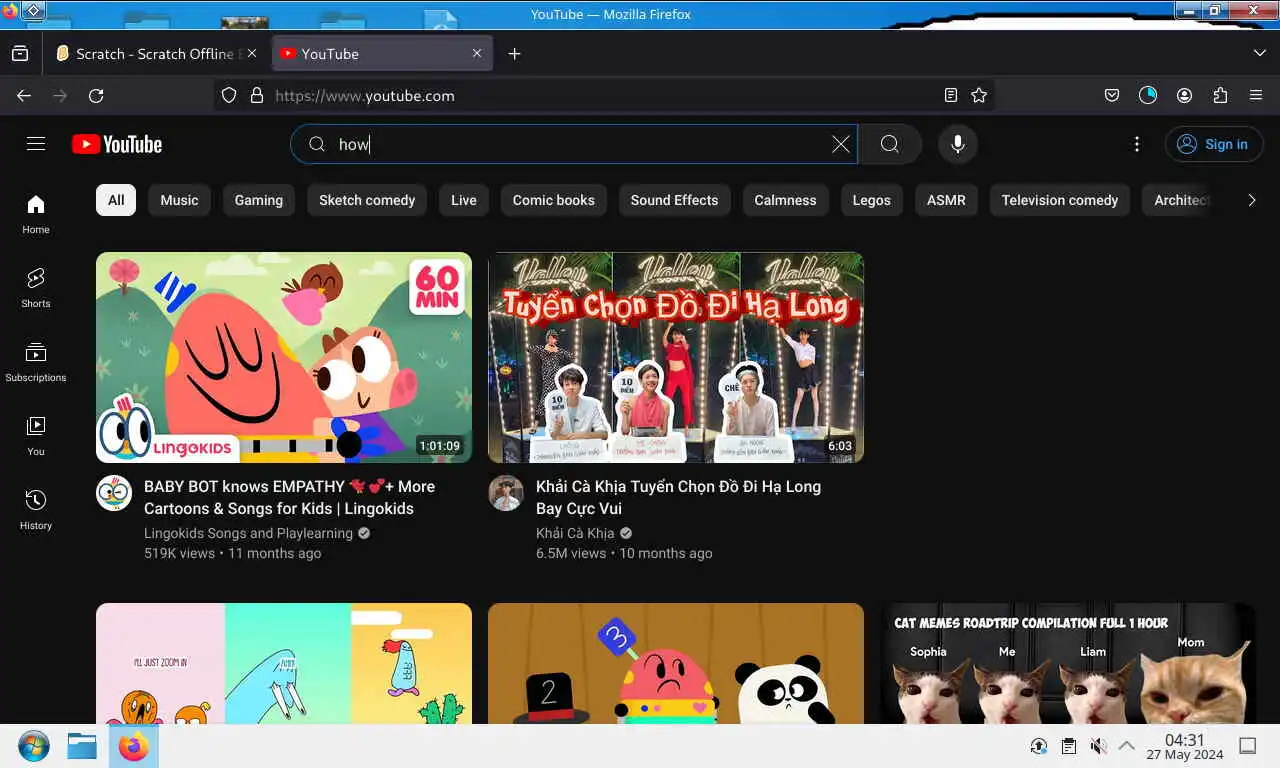Open the clock showing 04:31
1280x768 pixels.
click(x=1185, y=746)
